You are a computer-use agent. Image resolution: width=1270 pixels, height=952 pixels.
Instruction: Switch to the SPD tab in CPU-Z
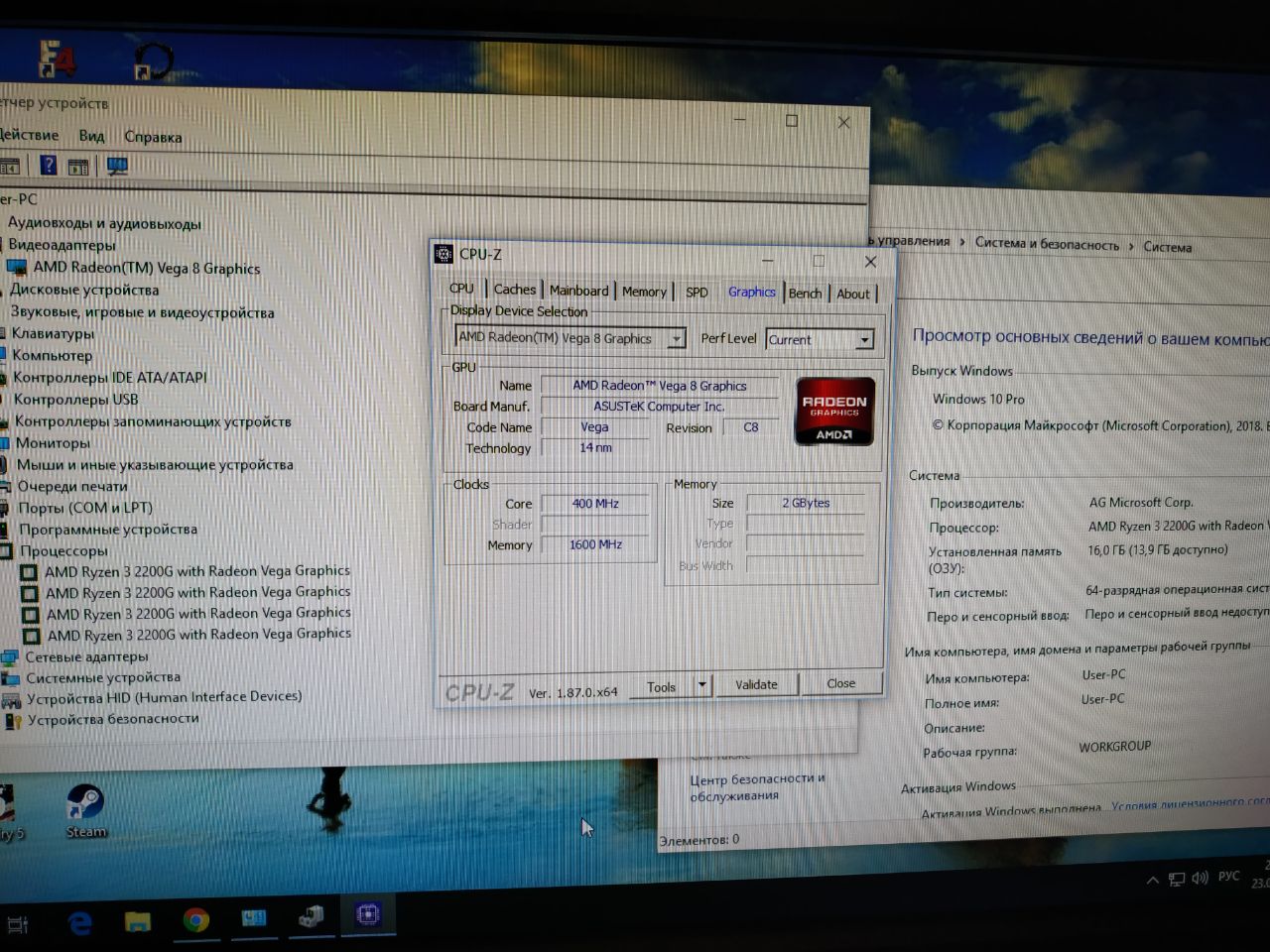tap(697, 293)
